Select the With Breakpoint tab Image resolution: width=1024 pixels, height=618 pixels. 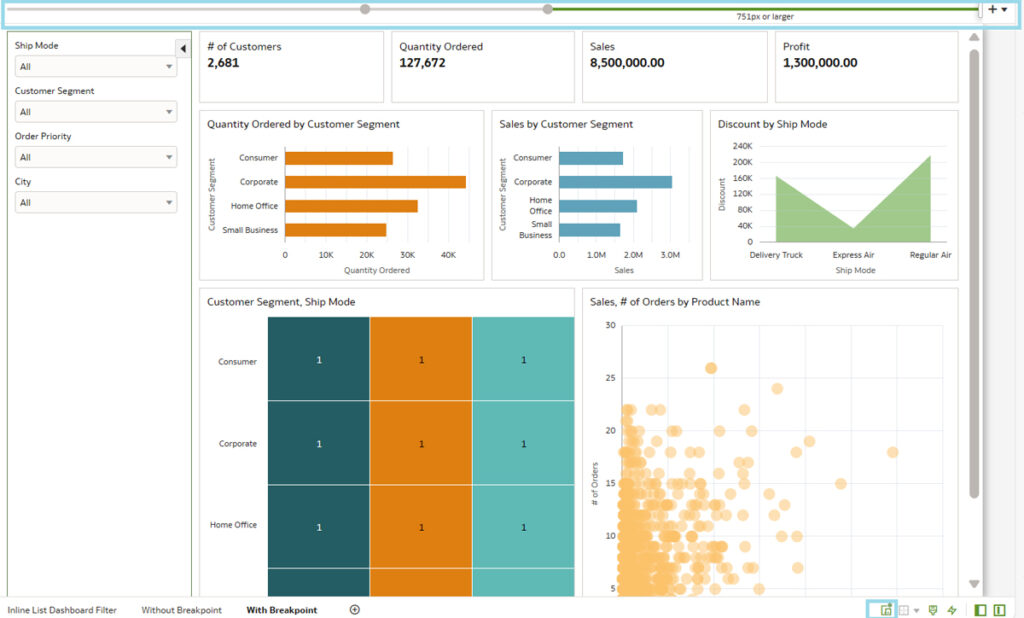pyautogui.click(x=281, y=610)
